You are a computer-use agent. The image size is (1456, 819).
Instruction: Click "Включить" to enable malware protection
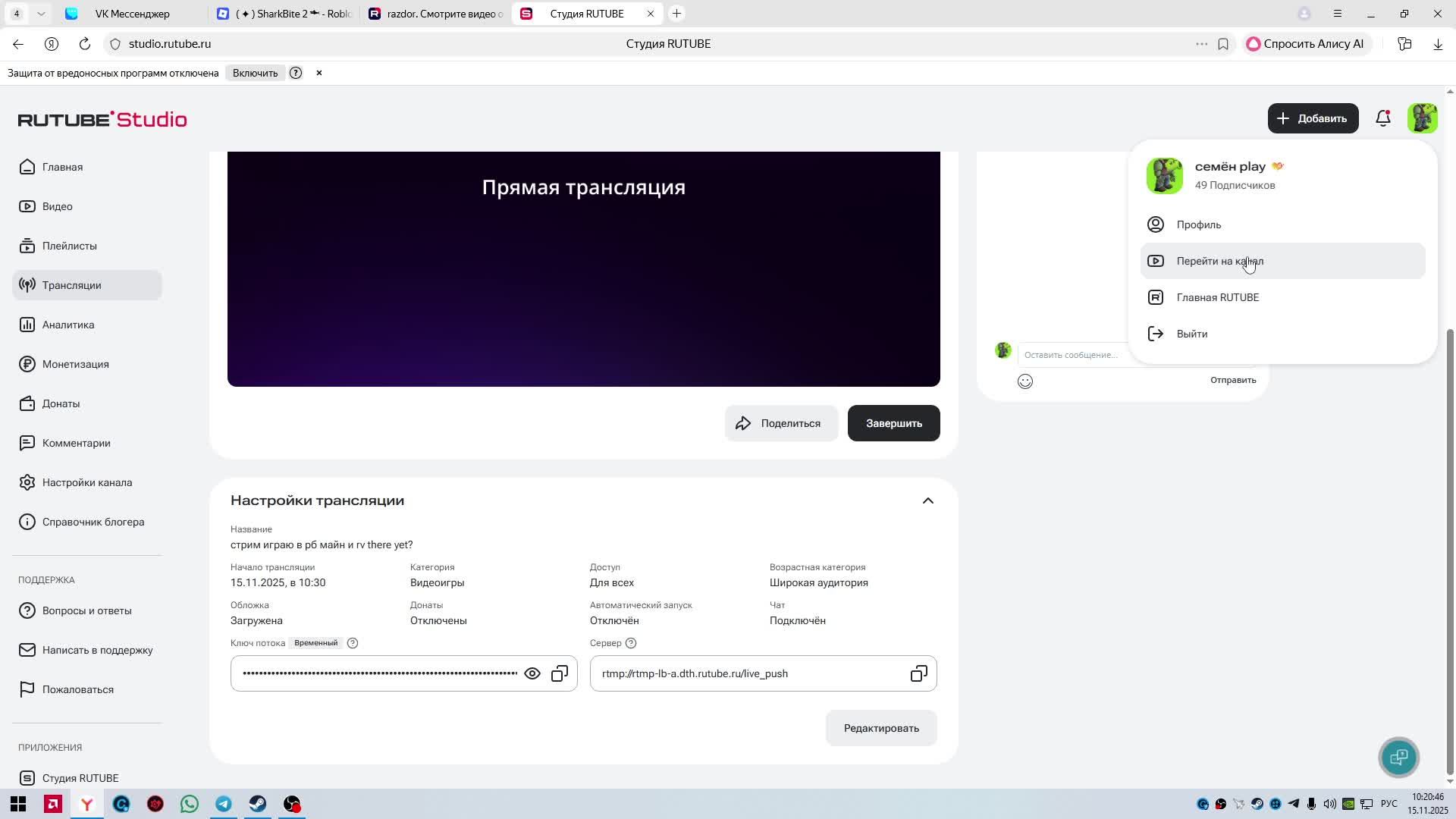click(255, 73)
